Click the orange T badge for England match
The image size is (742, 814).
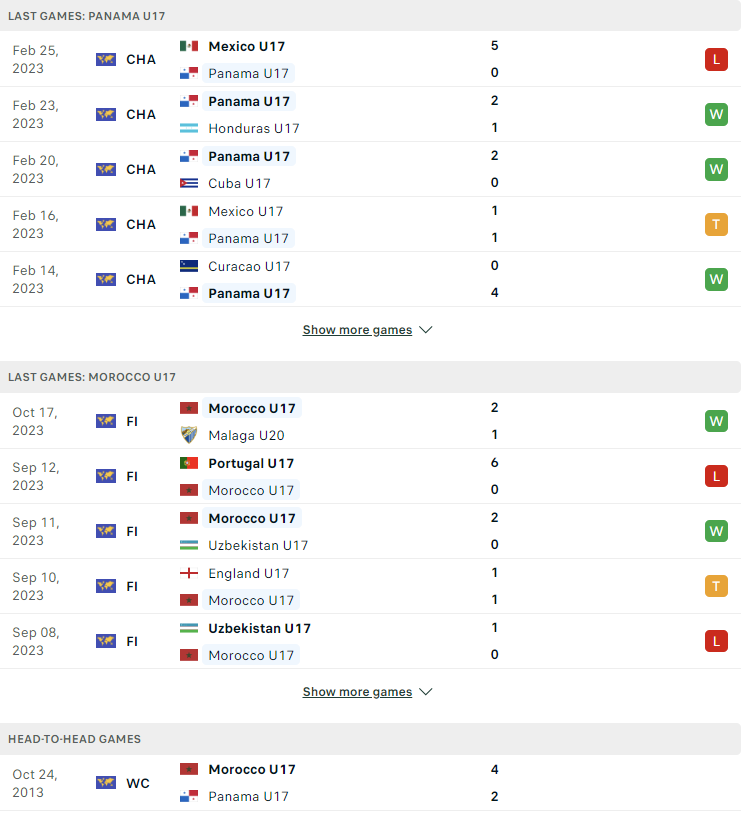(716, 587)
